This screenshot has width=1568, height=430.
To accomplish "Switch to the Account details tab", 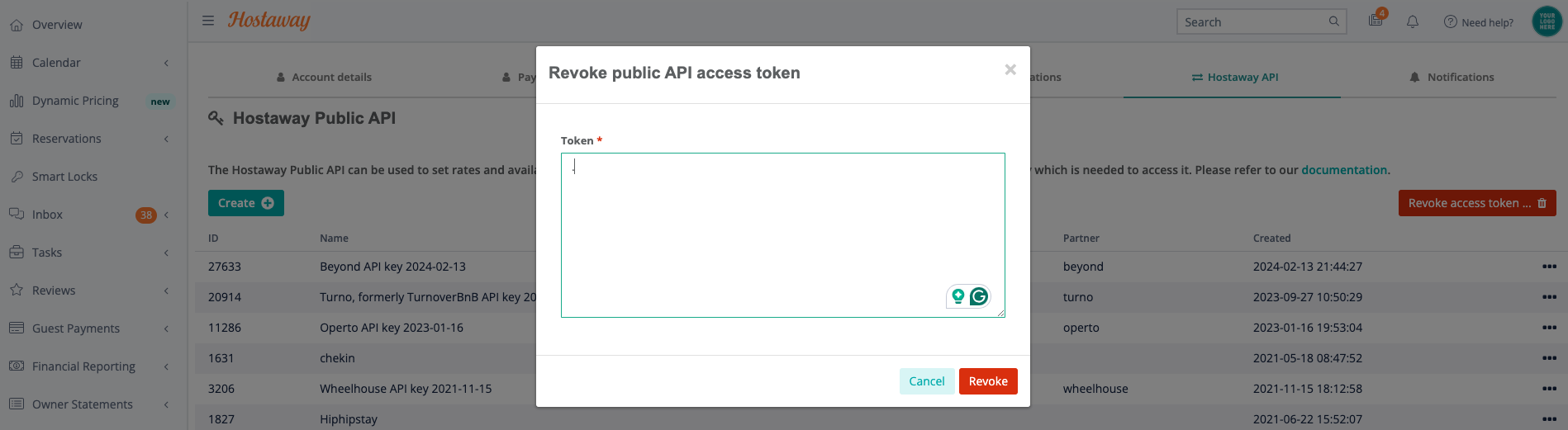I will pyautogui.click(x=324, y=77).
